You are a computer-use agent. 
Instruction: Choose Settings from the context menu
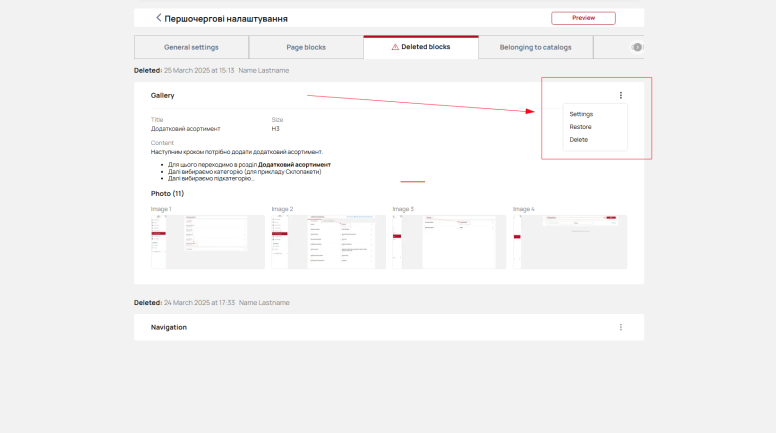[581, 114]
